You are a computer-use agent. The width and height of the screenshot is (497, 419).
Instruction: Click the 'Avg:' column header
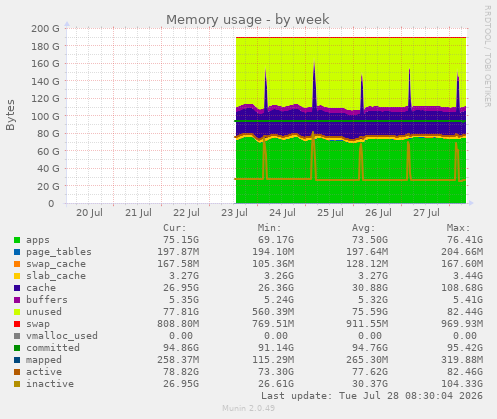tap(364, 228)
